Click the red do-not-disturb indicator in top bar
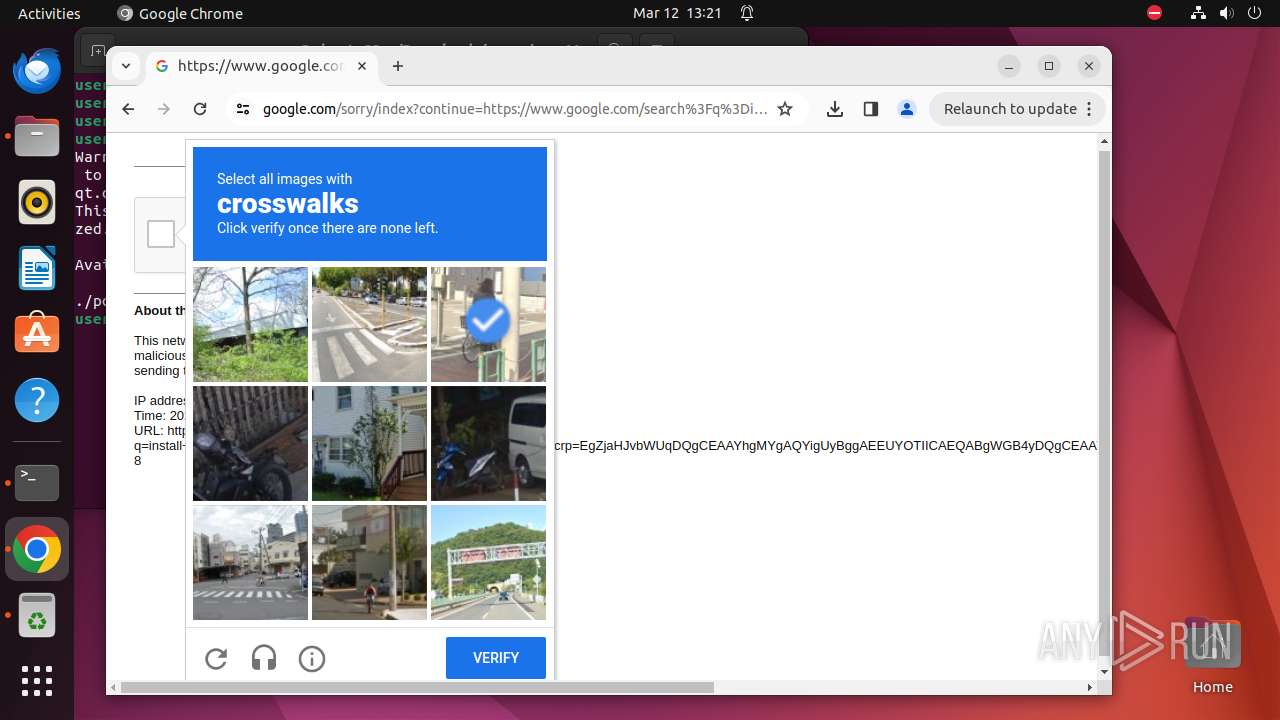The height and width of the screenshot is (720, 1280). click(1154, 13)
